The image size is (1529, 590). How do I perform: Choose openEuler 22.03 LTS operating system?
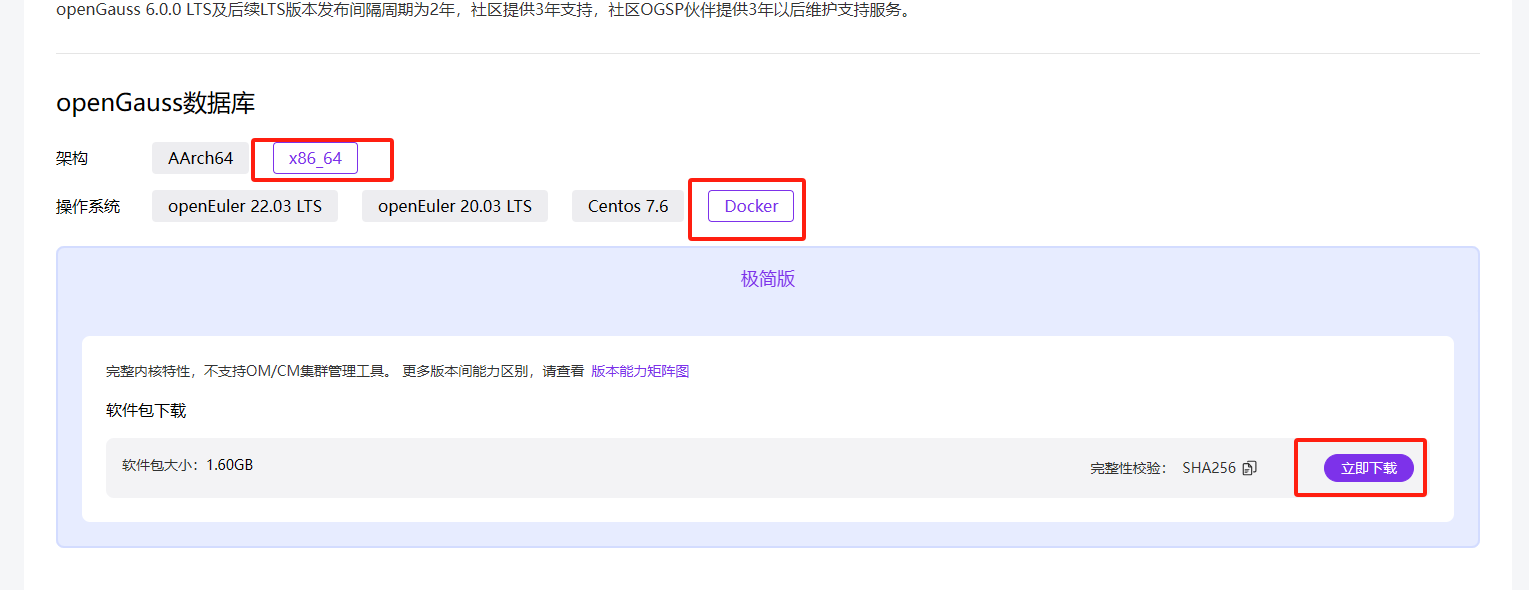coord(245,206)
